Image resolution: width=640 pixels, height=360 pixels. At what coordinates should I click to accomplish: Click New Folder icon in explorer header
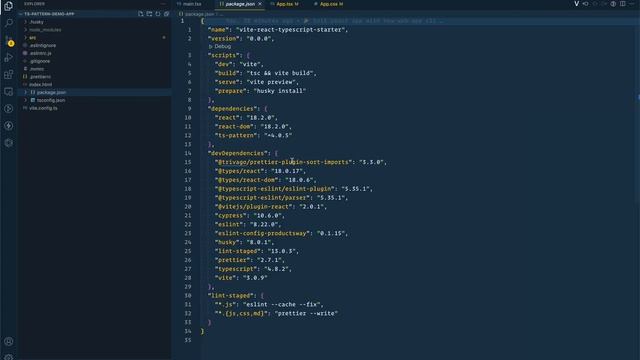(x=149, y=14)
